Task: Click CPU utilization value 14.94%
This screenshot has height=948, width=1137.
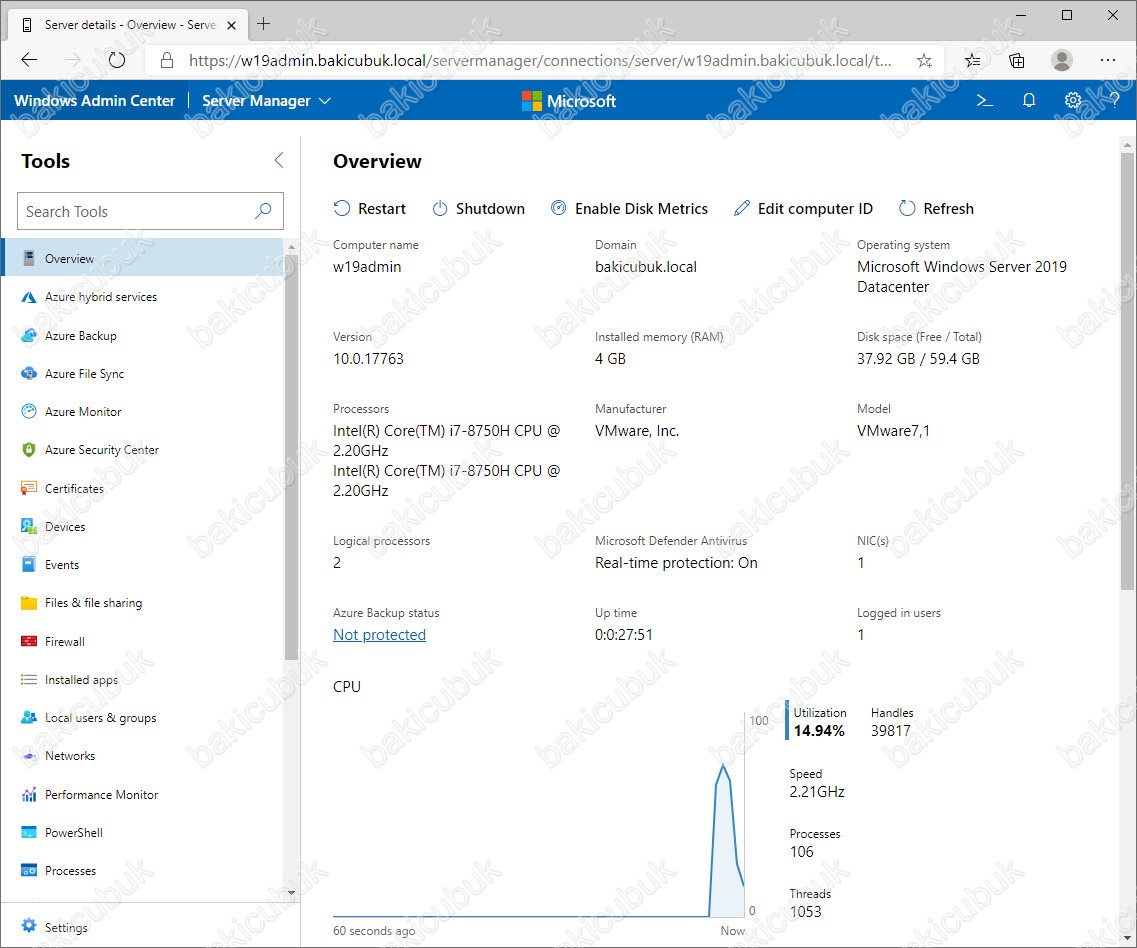Action: click(x=819, y=731)
